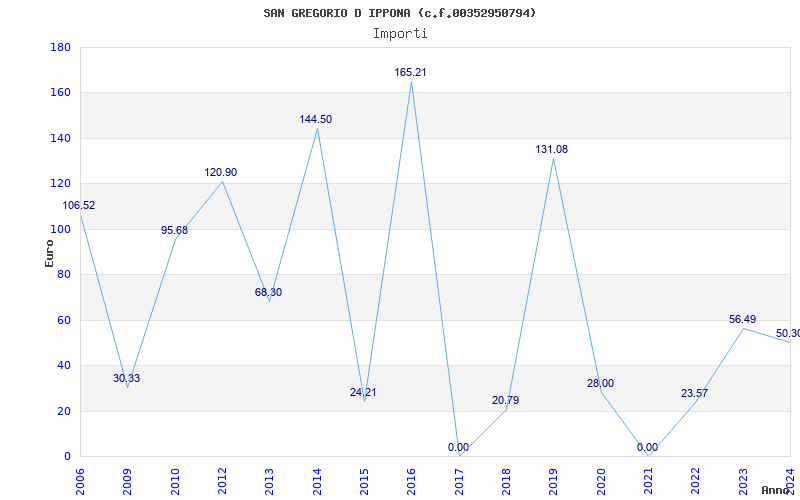Viewport: 800px width, 500px height.
Task: Select the 120.90 data label
Action: 221,172
